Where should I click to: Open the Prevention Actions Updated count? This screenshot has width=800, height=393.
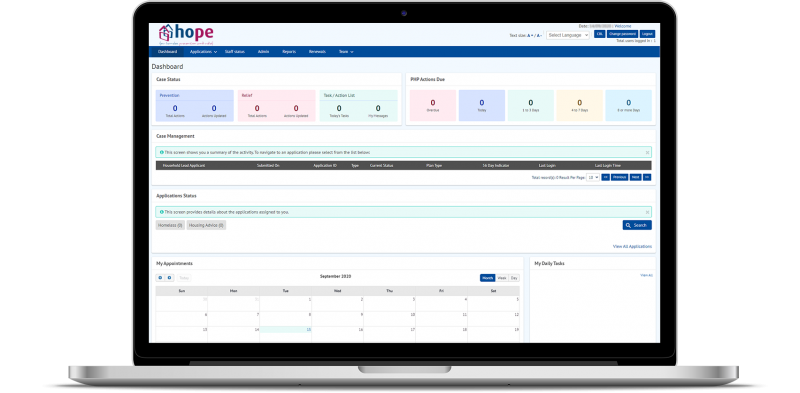214,110
